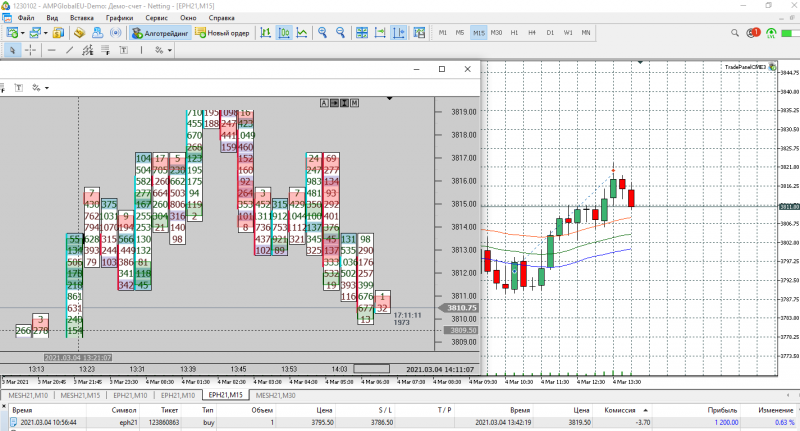Pick the Fibonacci retracement tool
800x431 pixels.
106,50
